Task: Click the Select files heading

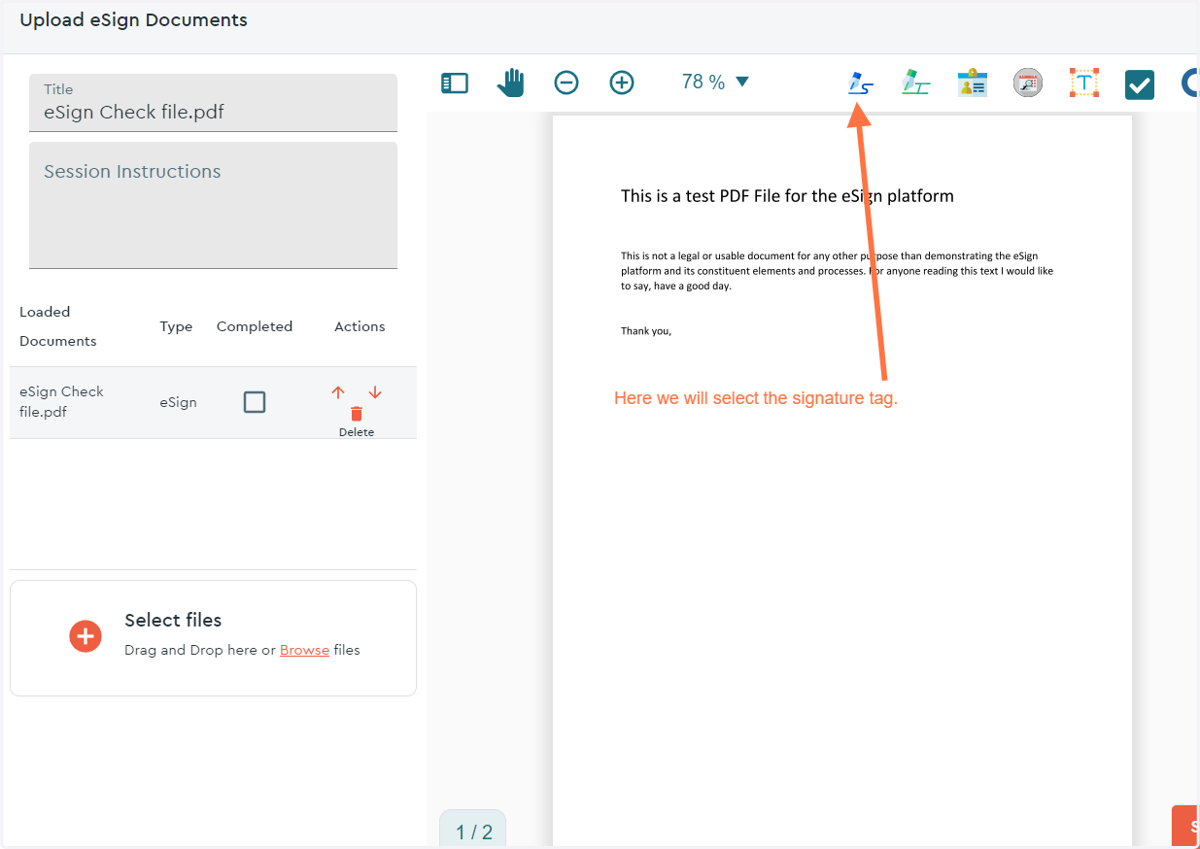Action: 173,620
